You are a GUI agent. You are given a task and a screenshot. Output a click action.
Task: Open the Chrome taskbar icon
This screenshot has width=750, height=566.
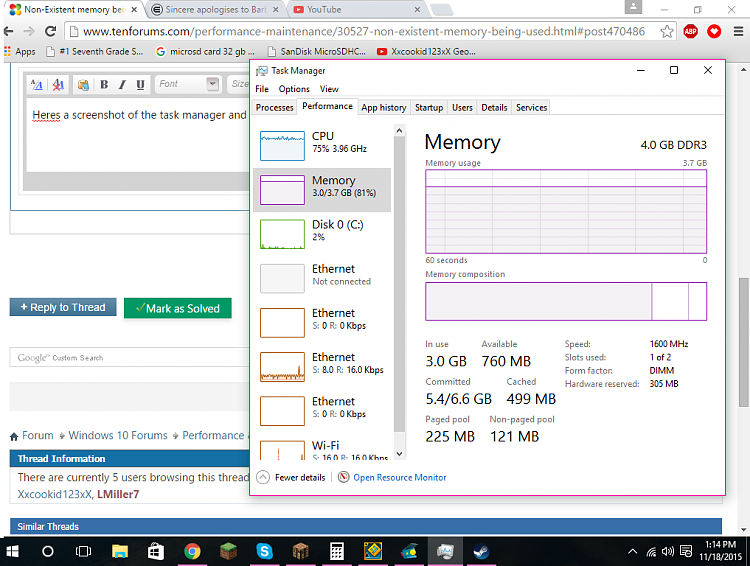pyautogui.click(x=192, y=552)
